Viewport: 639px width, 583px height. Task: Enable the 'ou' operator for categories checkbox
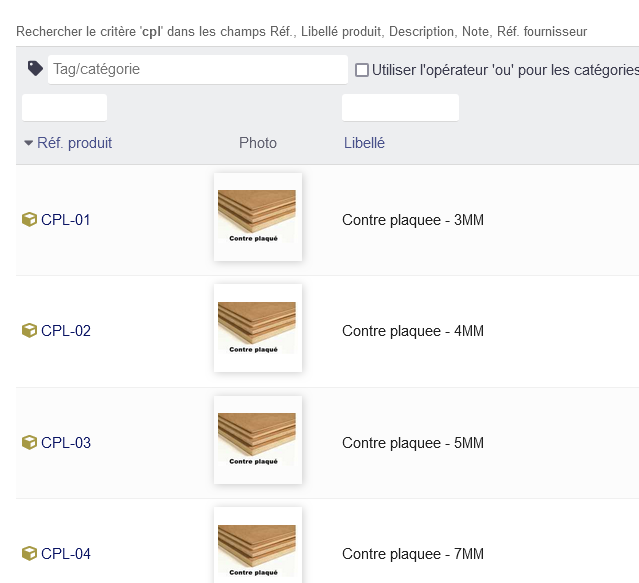pyautogui.click(x=362, y=70)
